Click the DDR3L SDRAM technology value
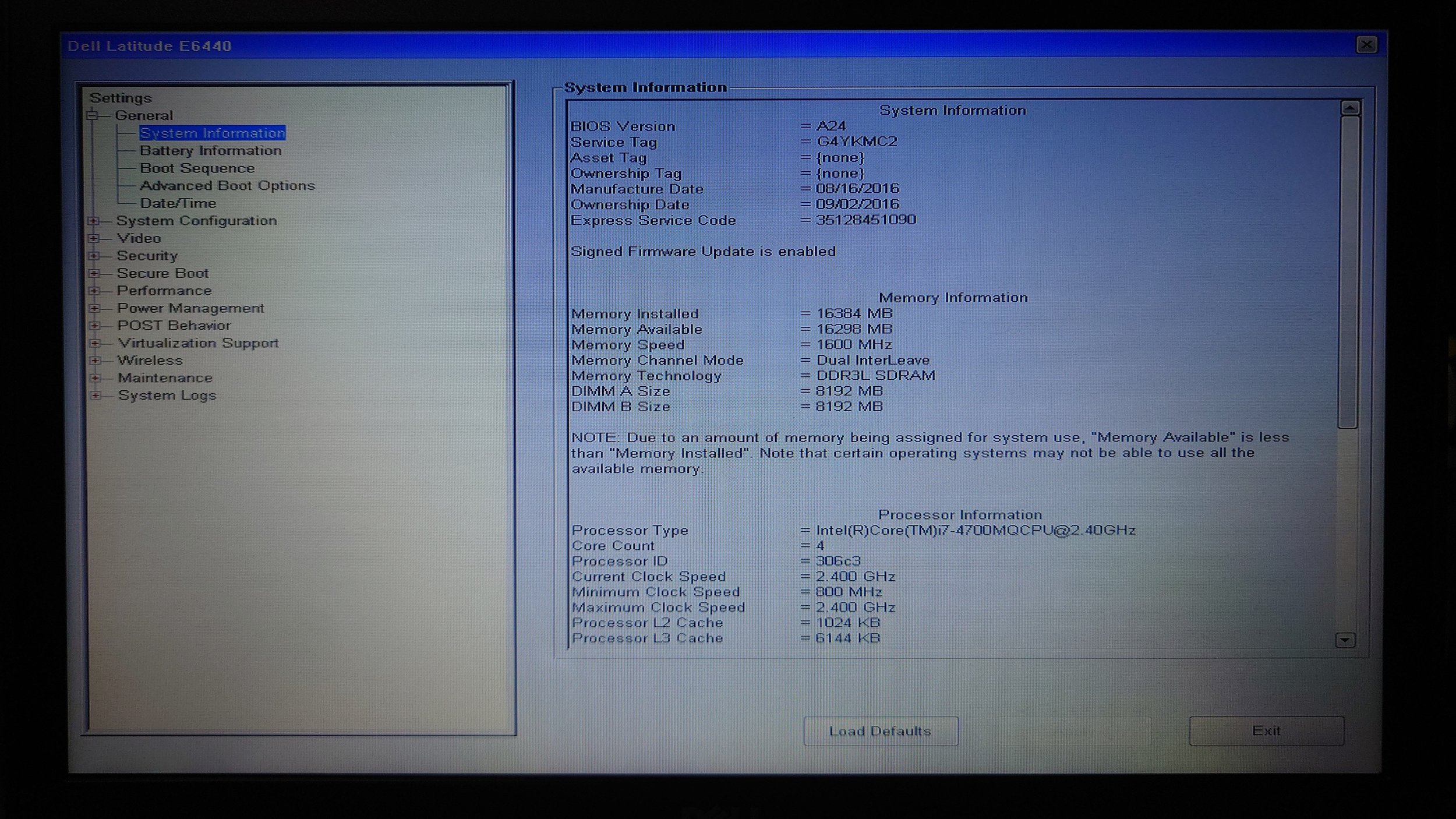 876,376
